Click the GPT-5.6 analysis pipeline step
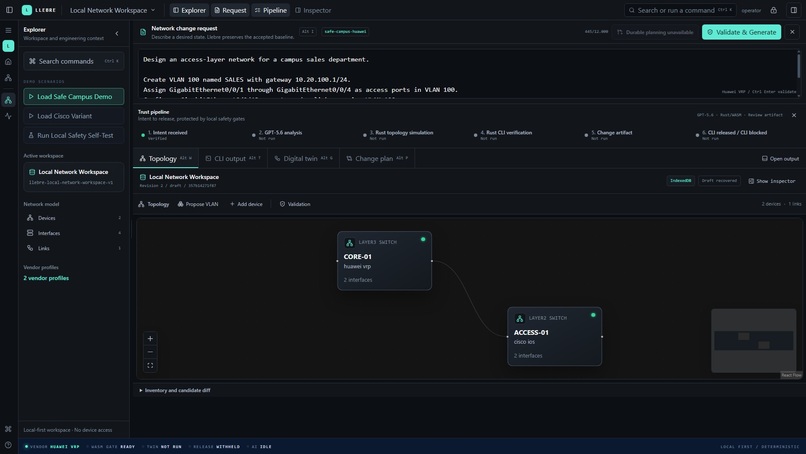806x454 pixels. pos(277,135)
